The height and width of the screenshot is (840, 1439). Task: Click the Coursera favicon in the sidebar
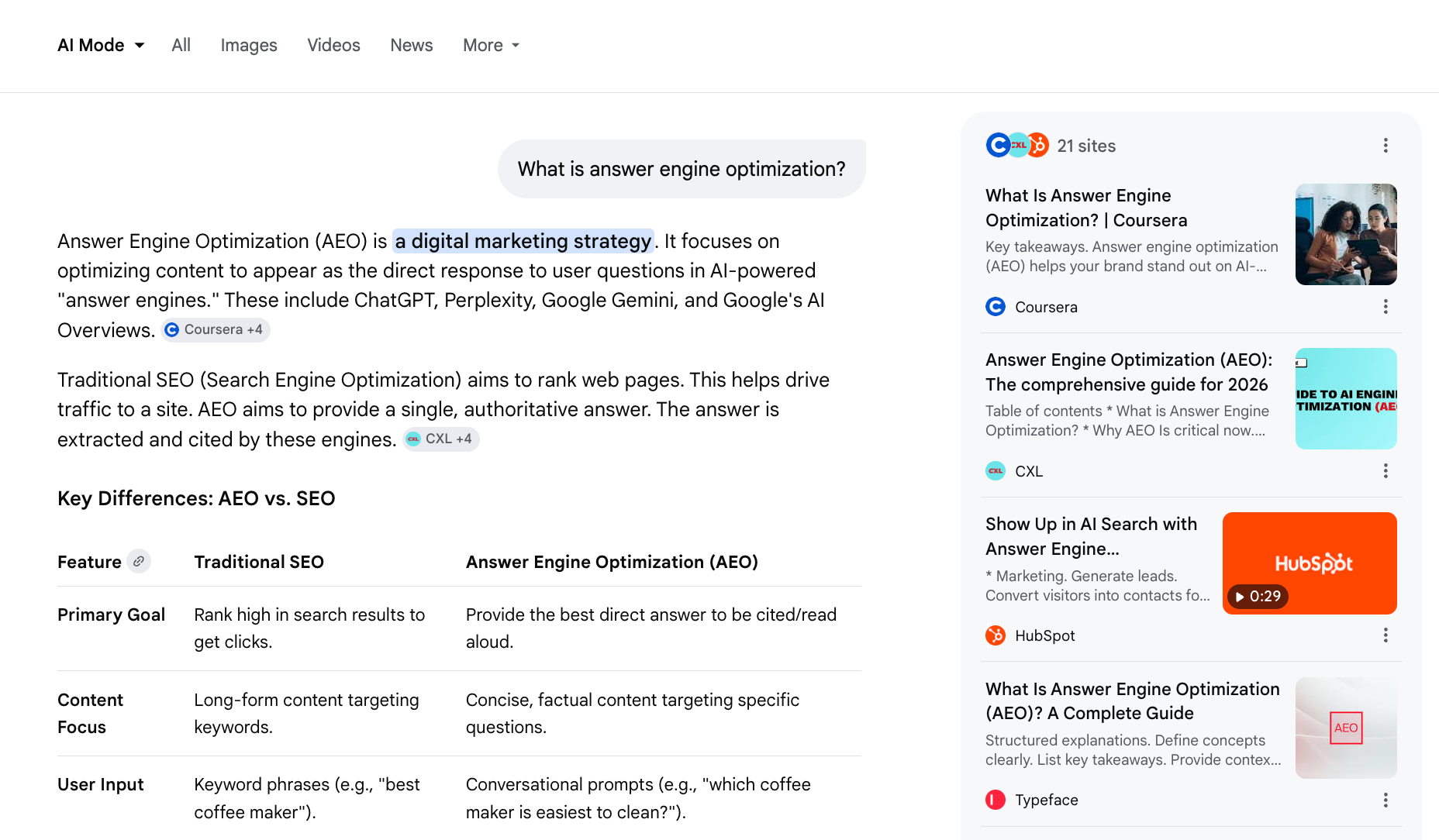(996, 306)
